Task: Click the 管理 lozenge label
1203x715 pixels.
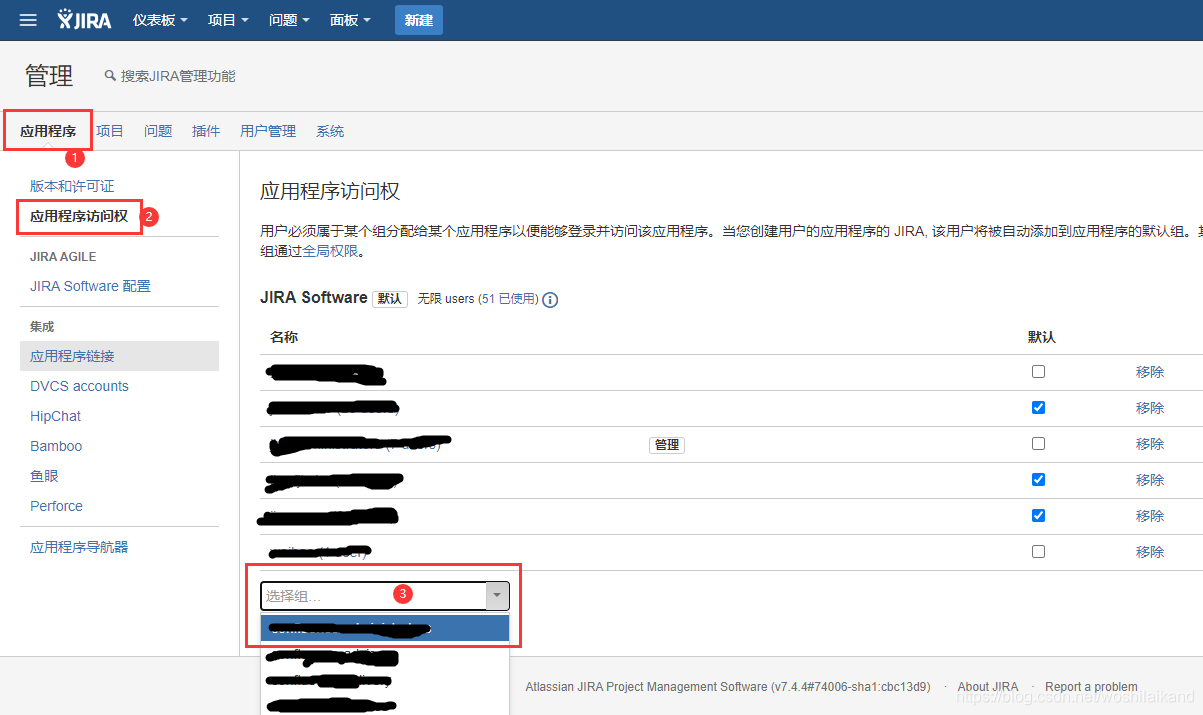Action: click(667, 445)
